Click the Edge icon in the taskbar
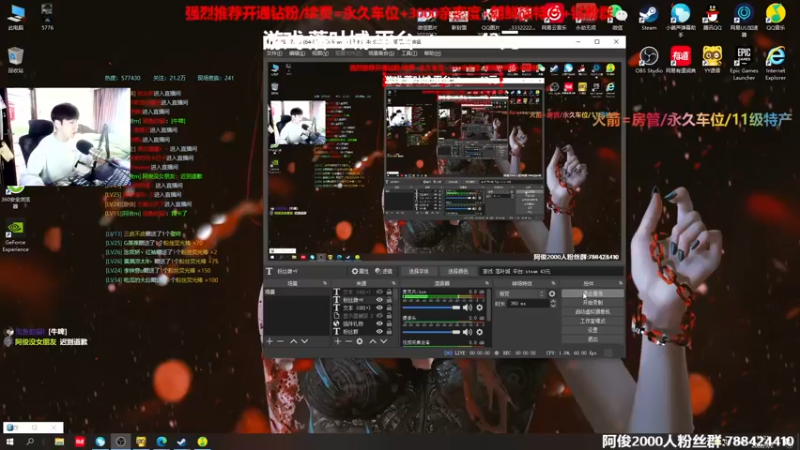This screenshot has height=450, width=800. pyautogui.click(x=161, y=441)
